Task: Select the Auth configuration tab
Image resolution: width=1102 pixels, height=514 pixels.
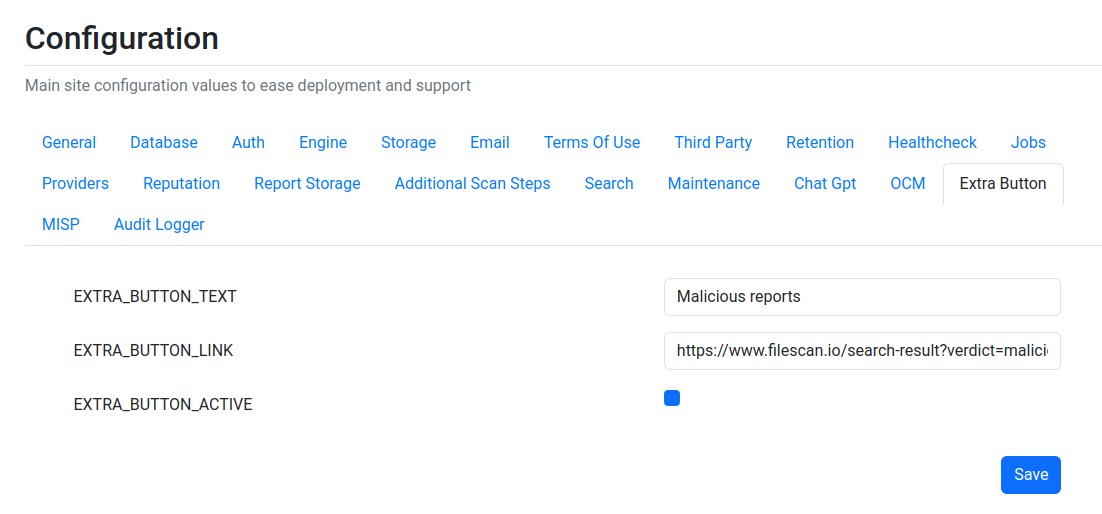Action: [x=248, y=143]
